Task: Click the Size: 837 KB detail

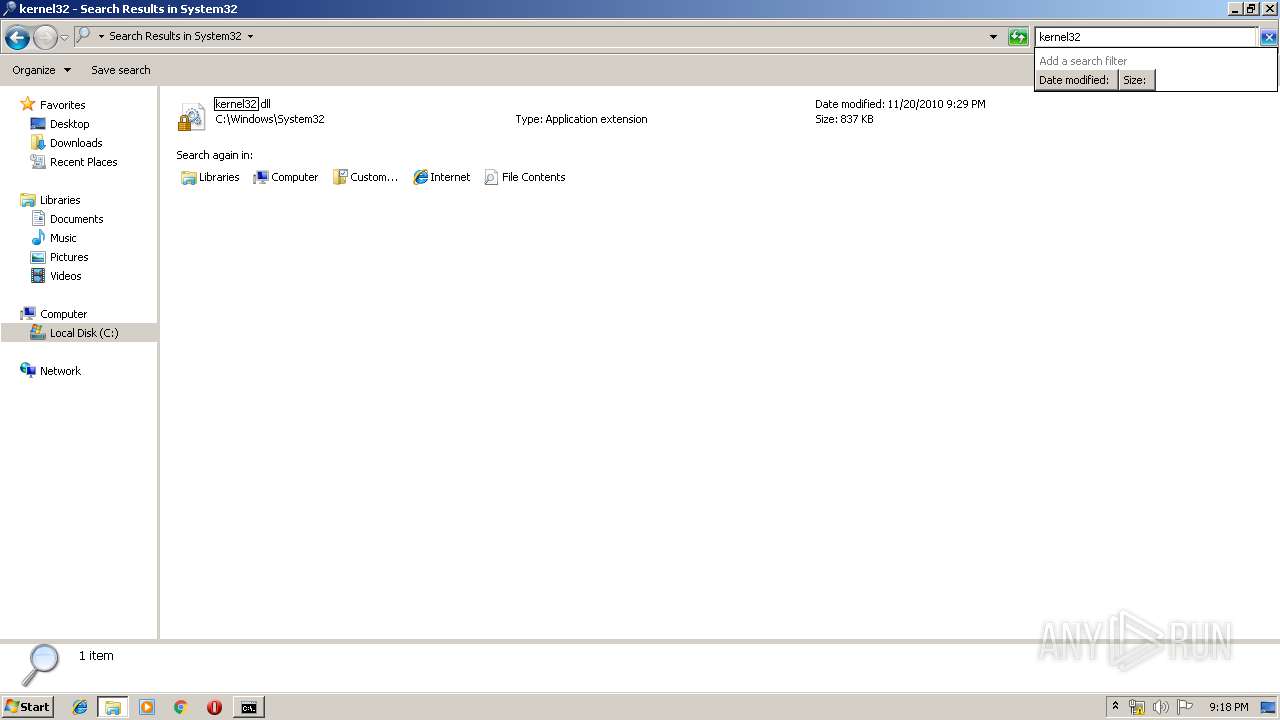Action: tap(844, 119)
